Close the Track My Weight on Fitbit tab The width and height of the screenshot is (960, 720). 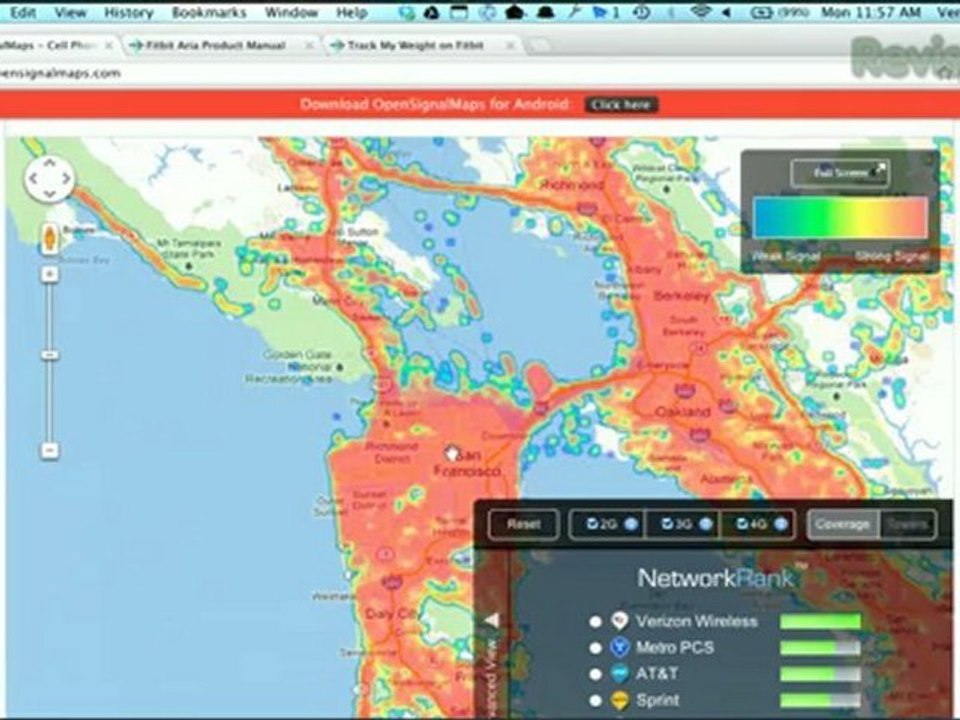(510, 45)
